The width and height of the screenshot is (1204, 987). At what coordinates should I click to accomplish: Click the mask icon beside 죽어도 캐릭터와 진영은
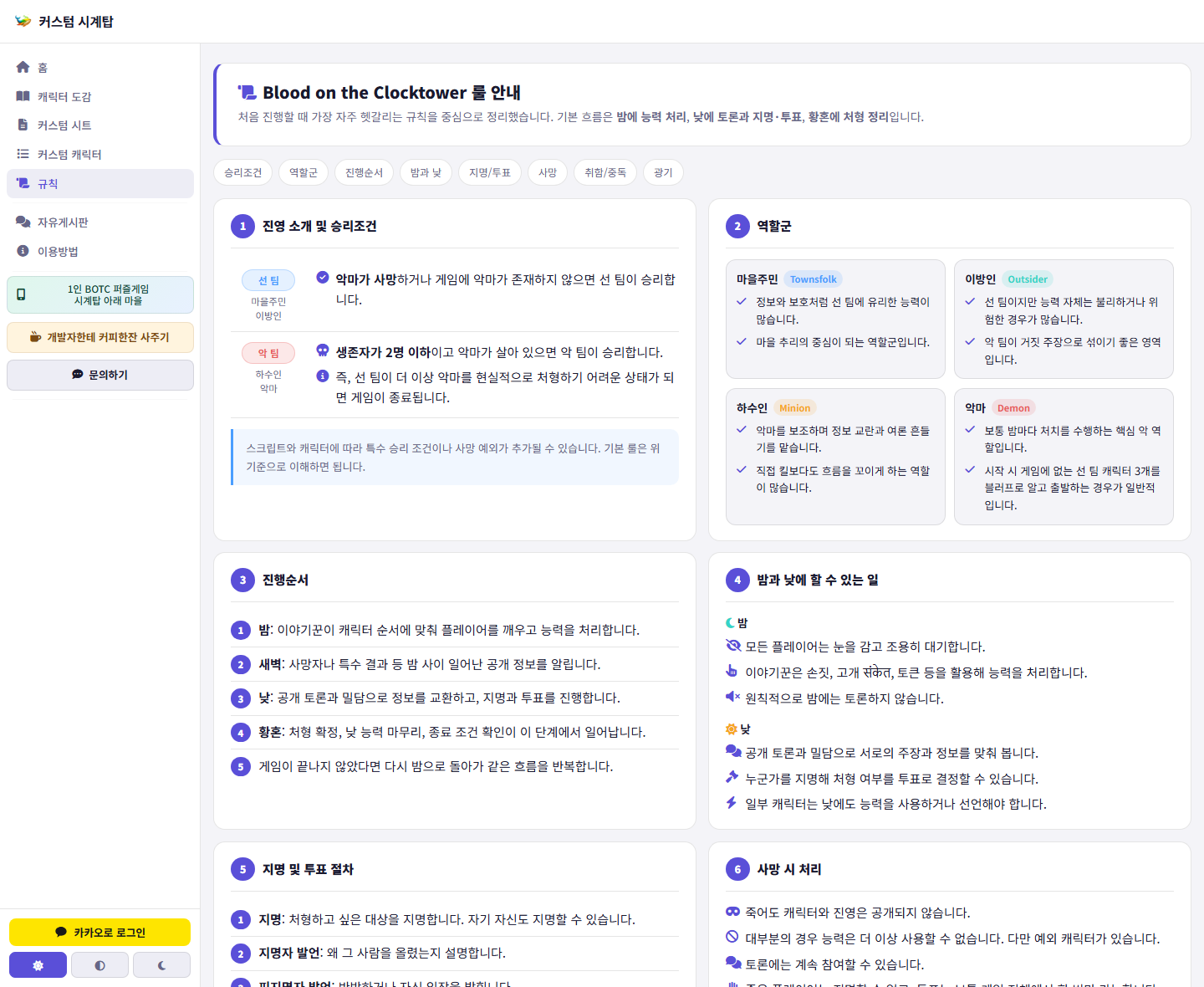point(733,911)
